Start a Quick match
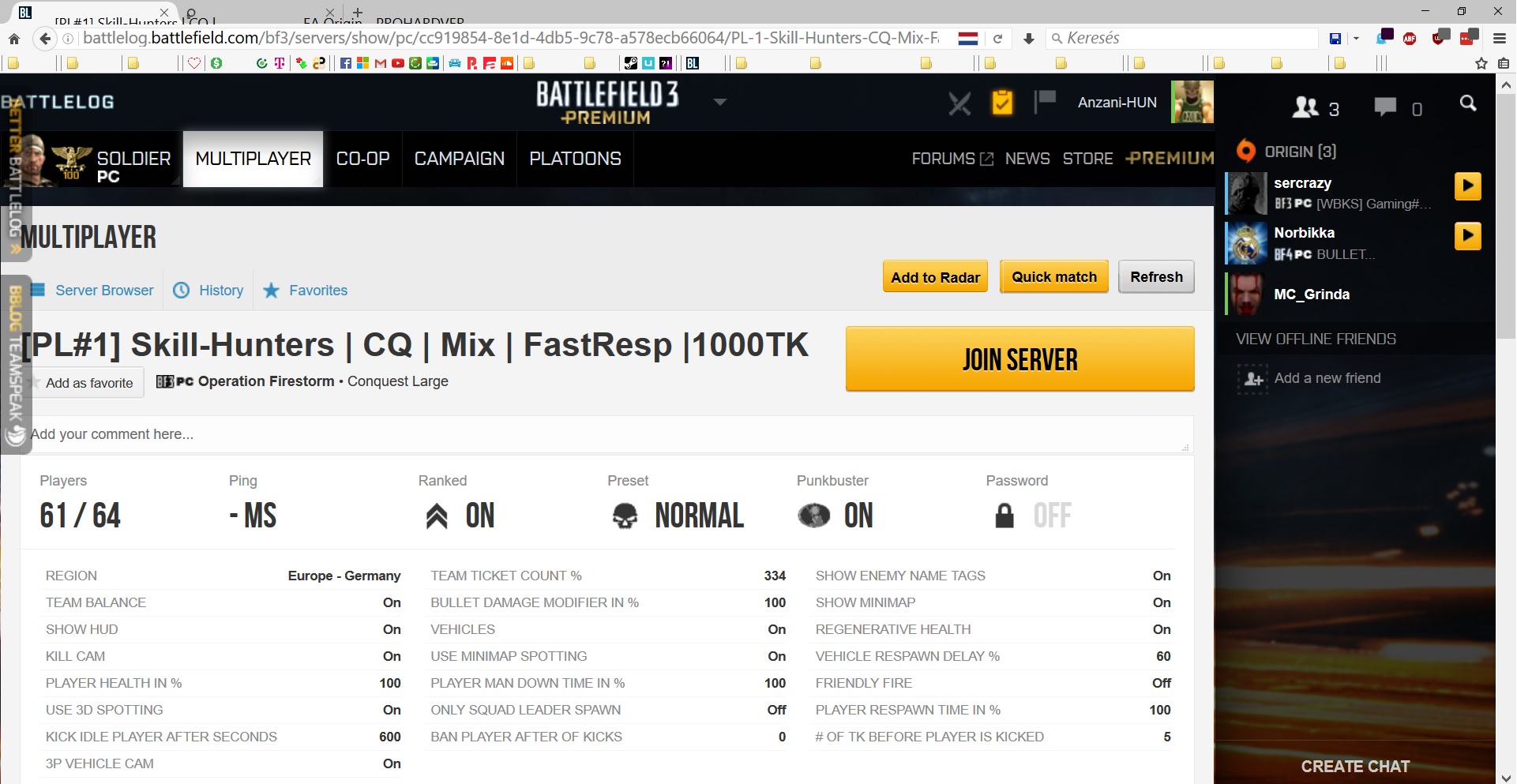 [1054, 277]
